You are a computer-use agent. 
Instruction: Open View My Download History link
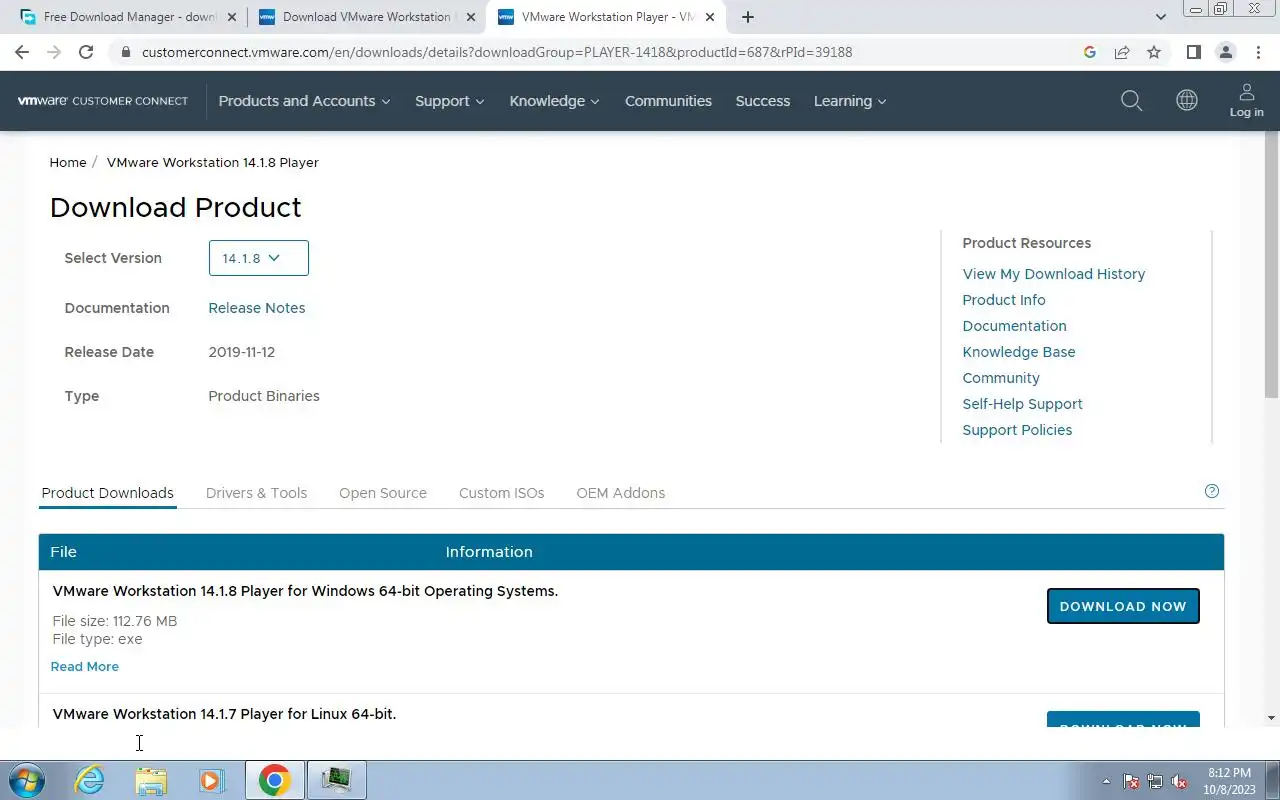(x=1054, y=274)
